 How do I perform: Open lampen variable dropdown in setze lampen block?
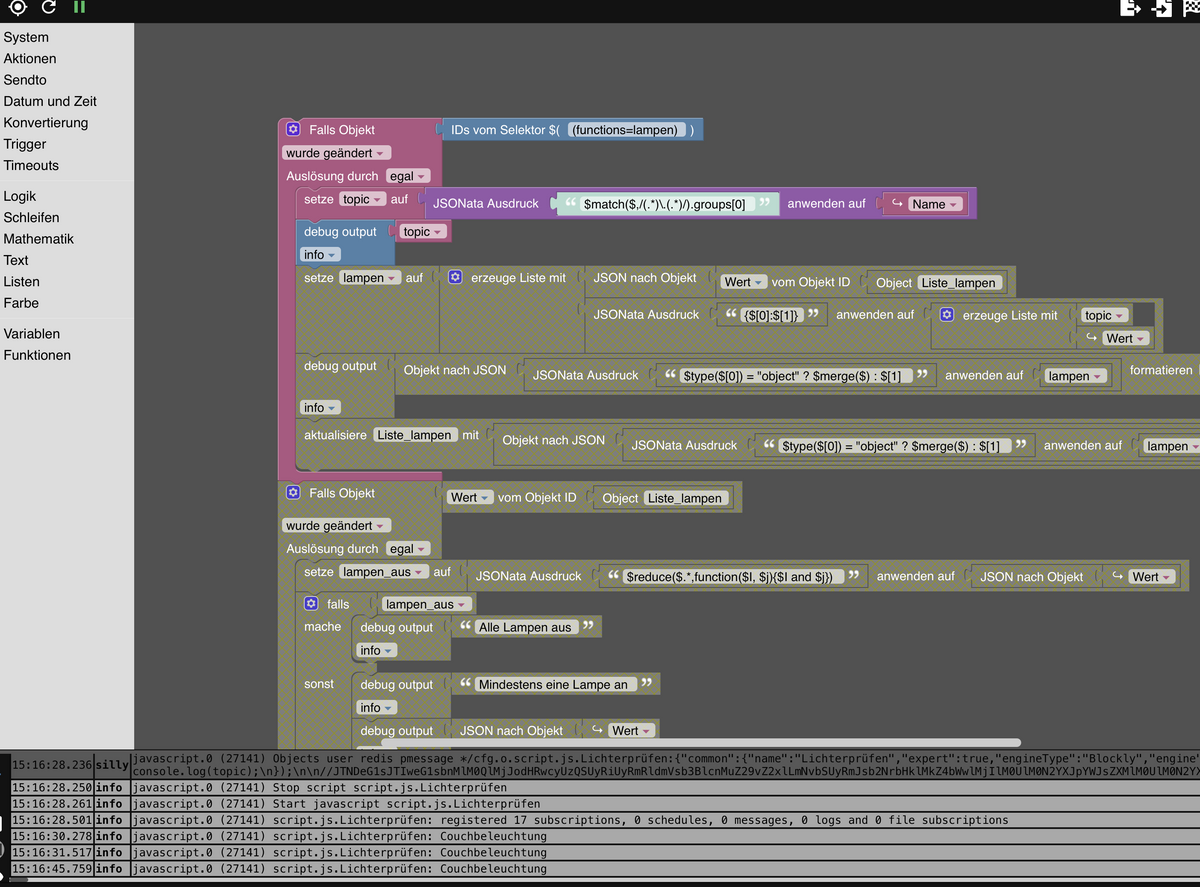coord(370,277)
